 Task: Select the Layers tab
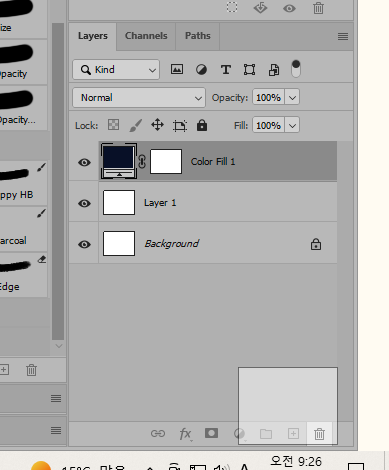coord(93,36)
